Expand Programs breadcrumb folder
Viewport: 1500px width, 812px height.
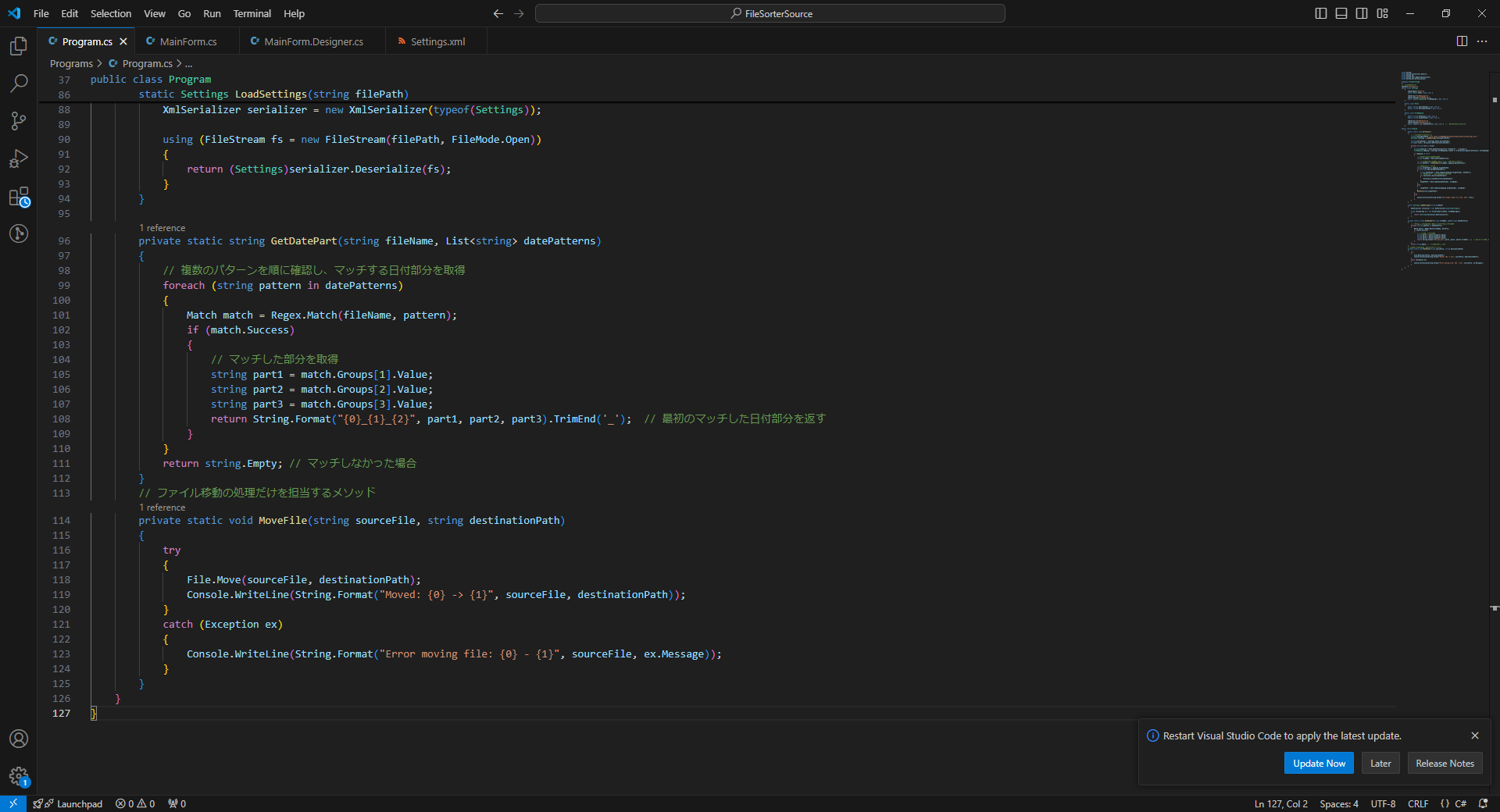[71, 64]
